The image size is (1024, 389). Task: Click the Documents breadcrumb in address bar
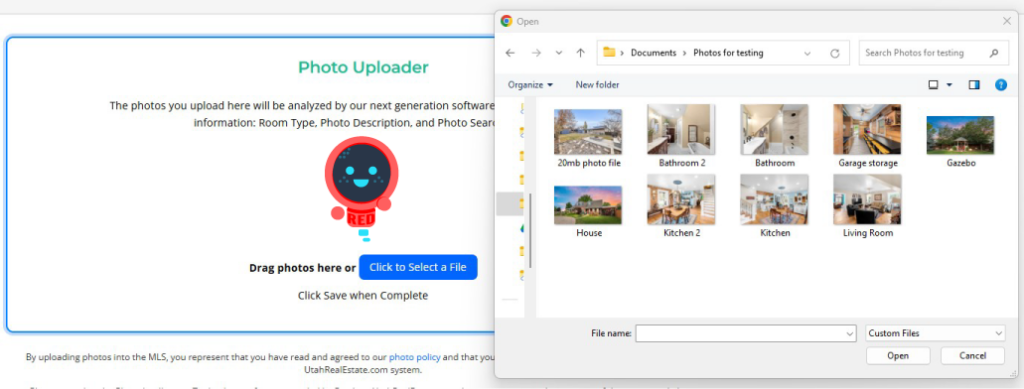click(653, 53)
